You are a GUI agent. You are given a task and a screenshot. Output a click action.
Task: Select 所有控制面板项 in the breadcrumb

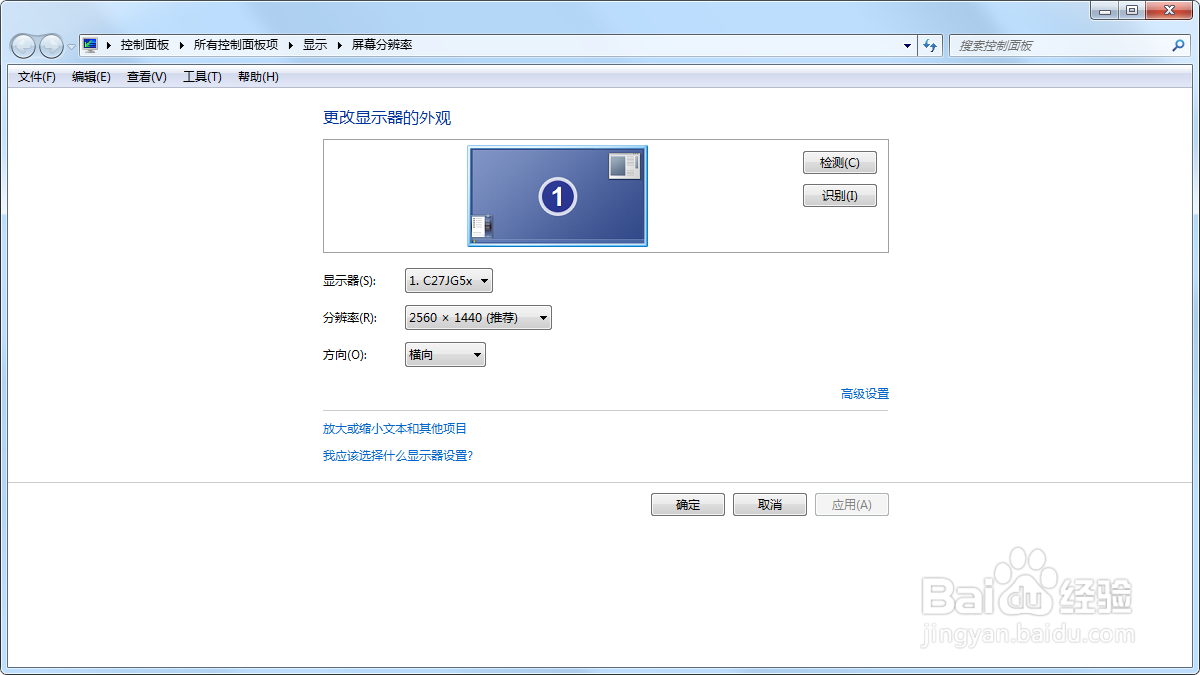tap(236, 45)
